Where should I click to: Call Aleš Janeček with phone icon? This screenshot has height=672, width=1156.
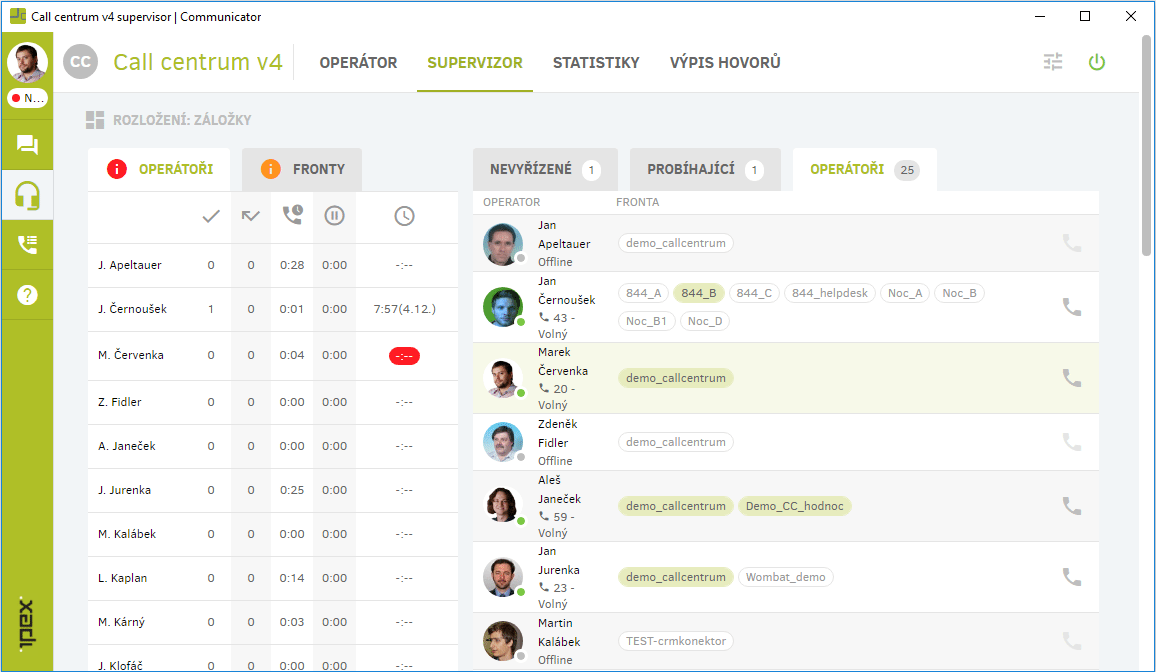click(x=1072, y=505)
